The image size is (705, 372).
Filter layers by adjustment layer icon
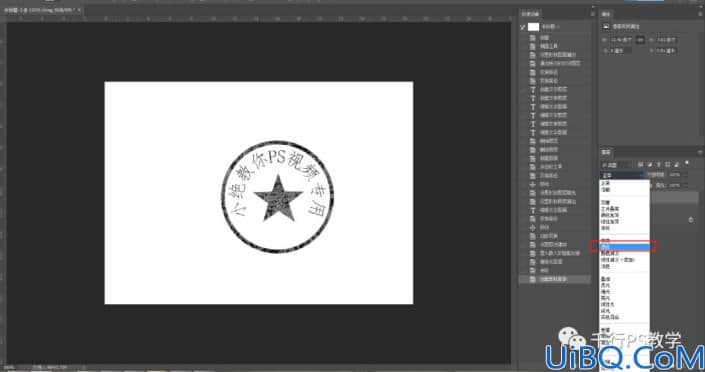coord(650,165)
